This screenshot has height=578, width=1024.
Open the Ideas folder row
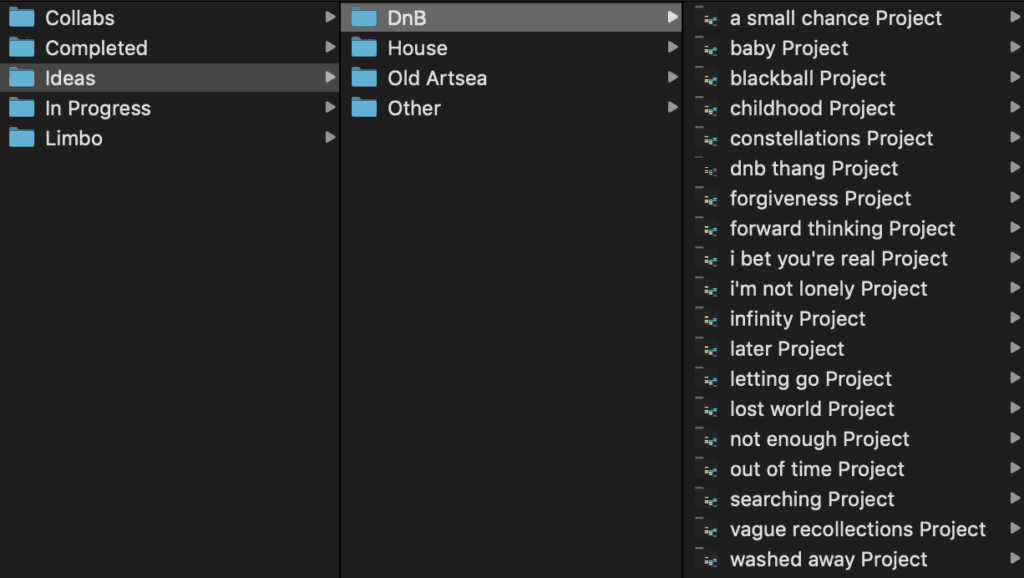click(170, 78)
